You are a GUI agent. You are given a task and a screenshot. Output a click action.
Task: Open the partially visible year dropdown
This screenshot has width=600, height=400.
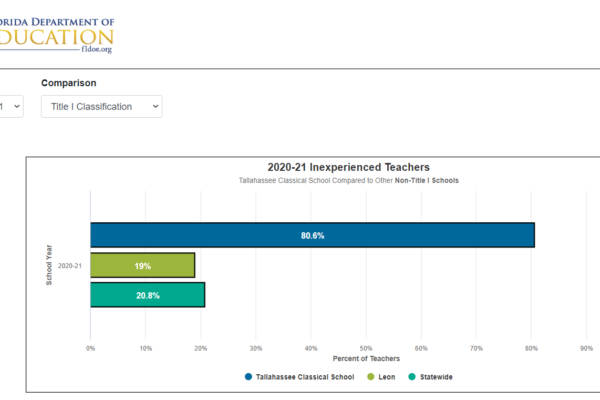click(11, 106)
